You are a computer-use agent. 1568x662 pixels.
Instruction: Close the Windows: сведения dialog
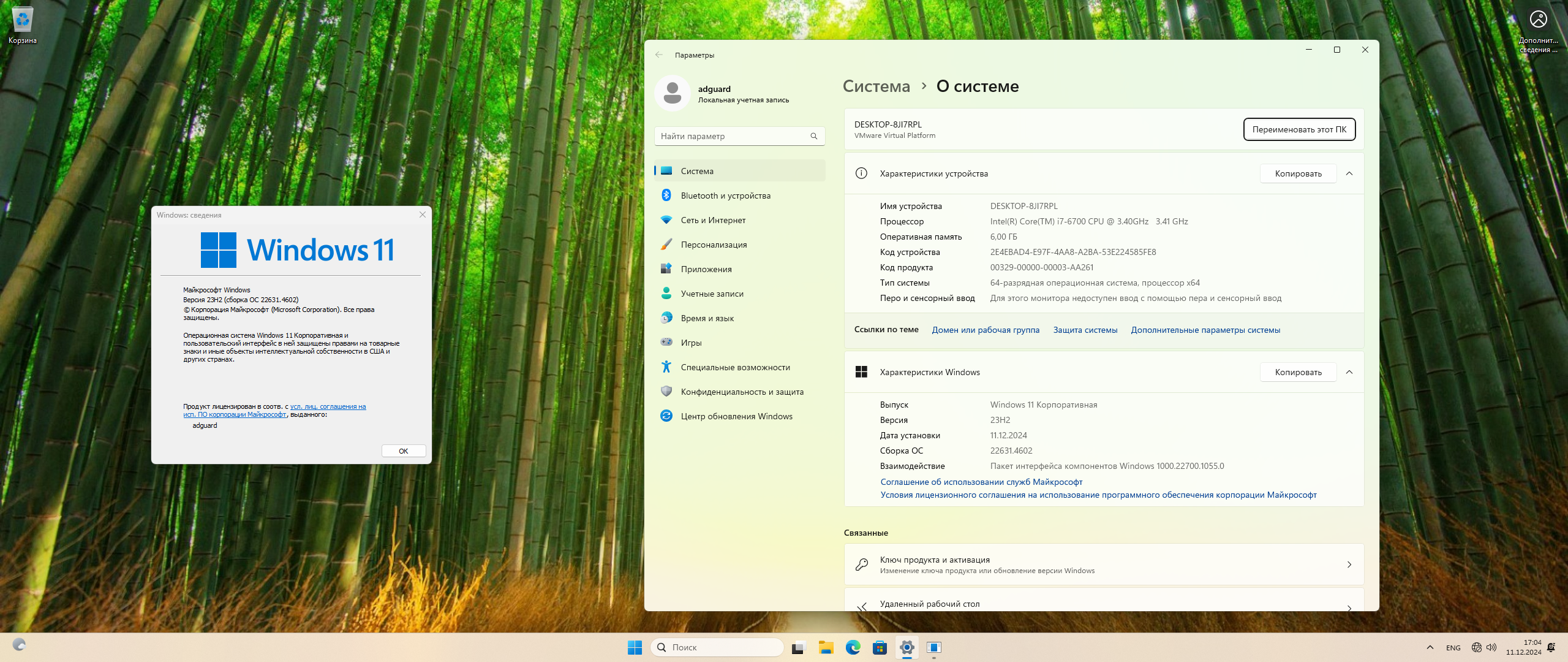pyautogui.click(x=423, y=215)
